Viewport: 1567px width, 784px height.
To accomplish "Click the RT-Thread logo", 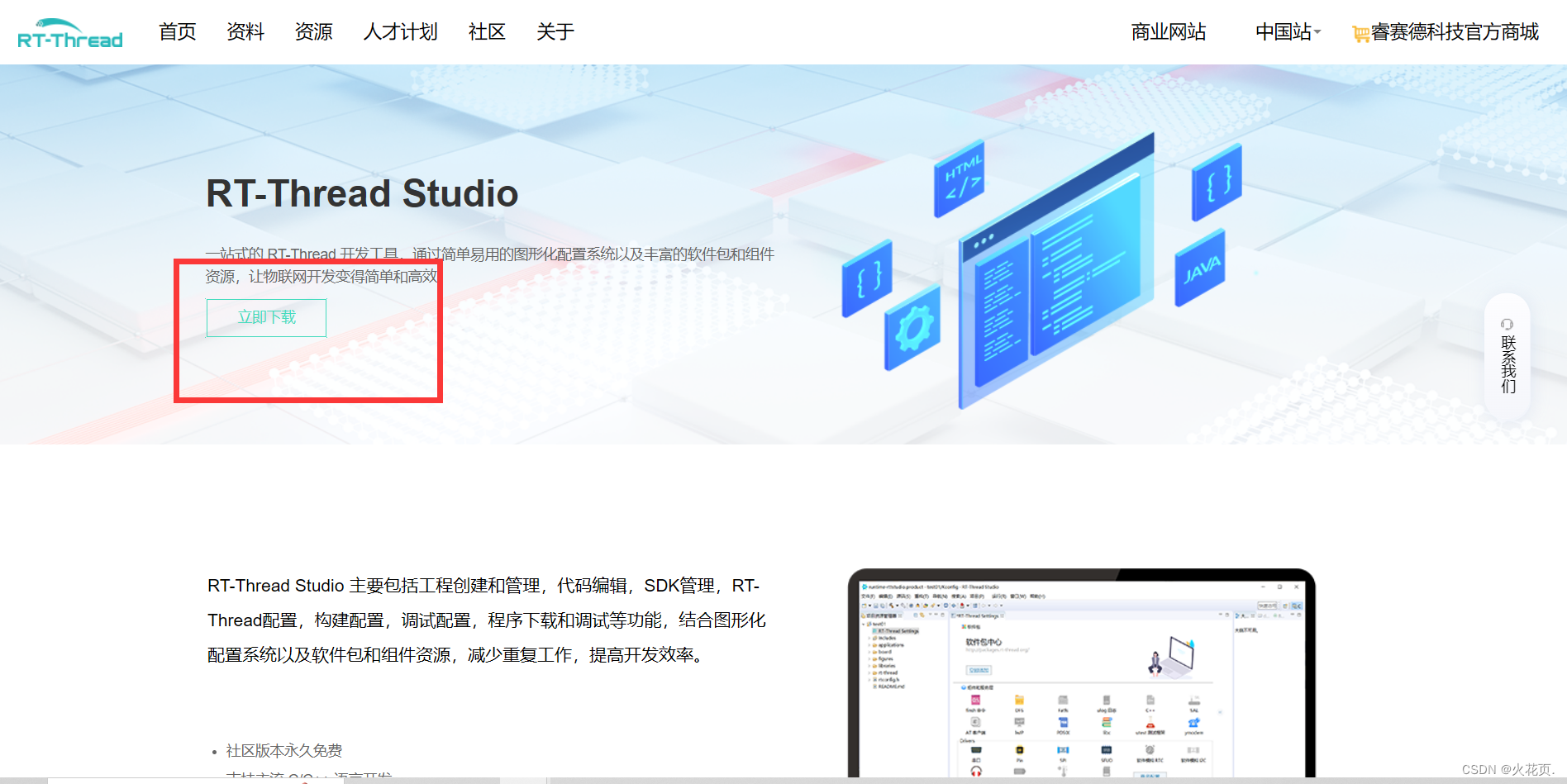I will [x=69, y=32].
